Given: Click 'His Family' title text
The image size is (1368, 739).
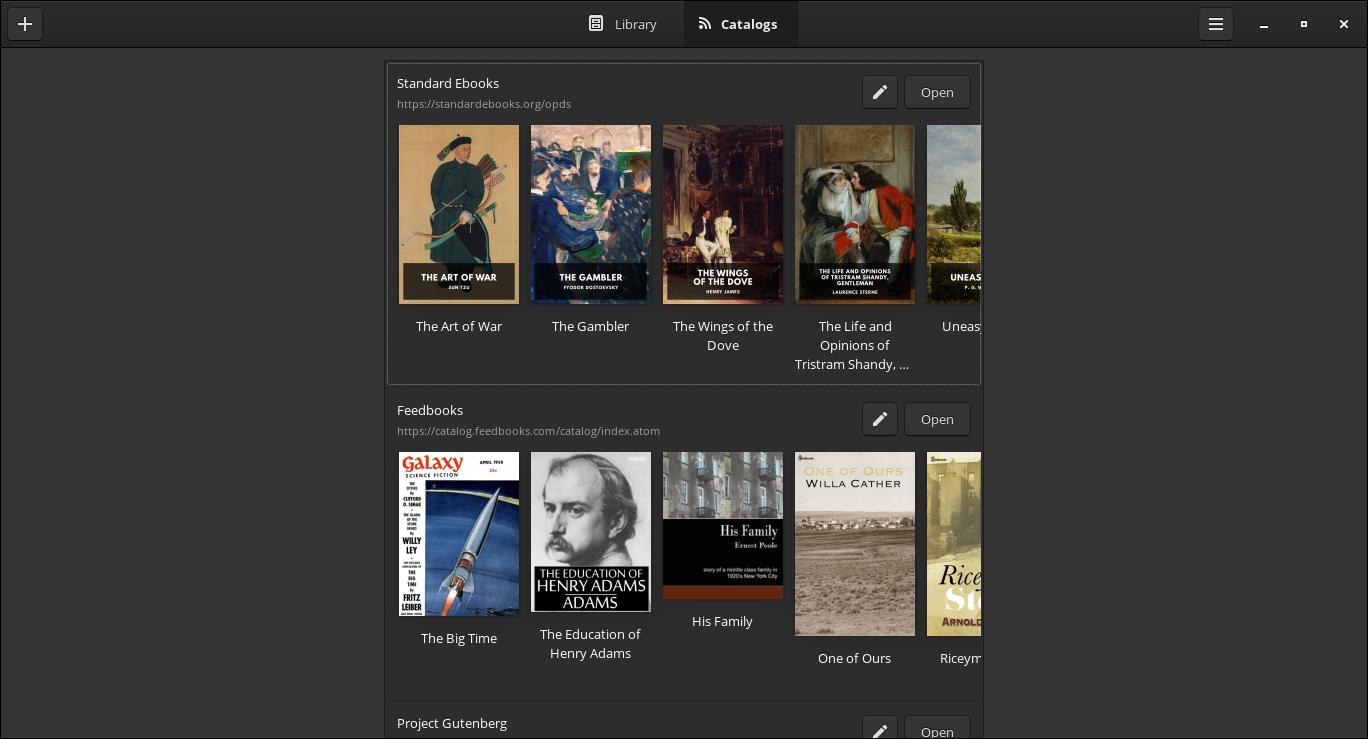Looking at the screenshot, I should click(722, 621).
